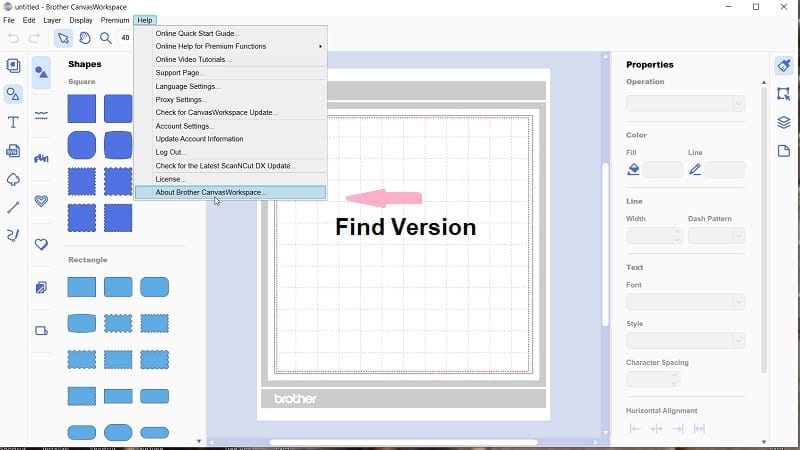Close the open Help menu
Screen dimensions: 800x450
[x=145, y=20]
